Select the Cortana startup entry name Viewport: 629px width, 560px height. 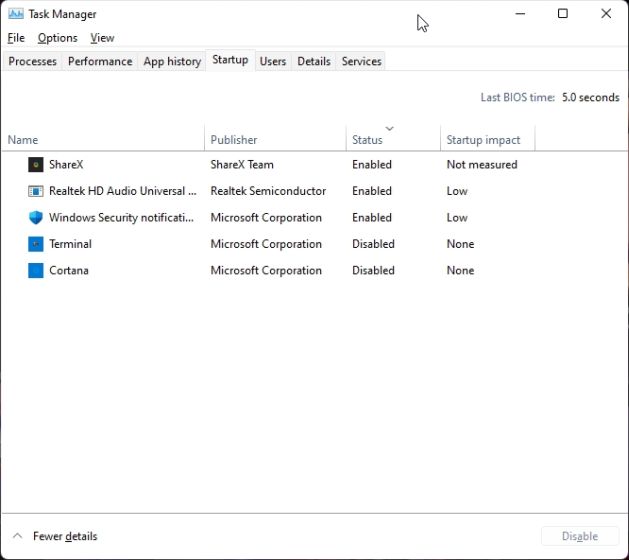click(x=69, y=270)
